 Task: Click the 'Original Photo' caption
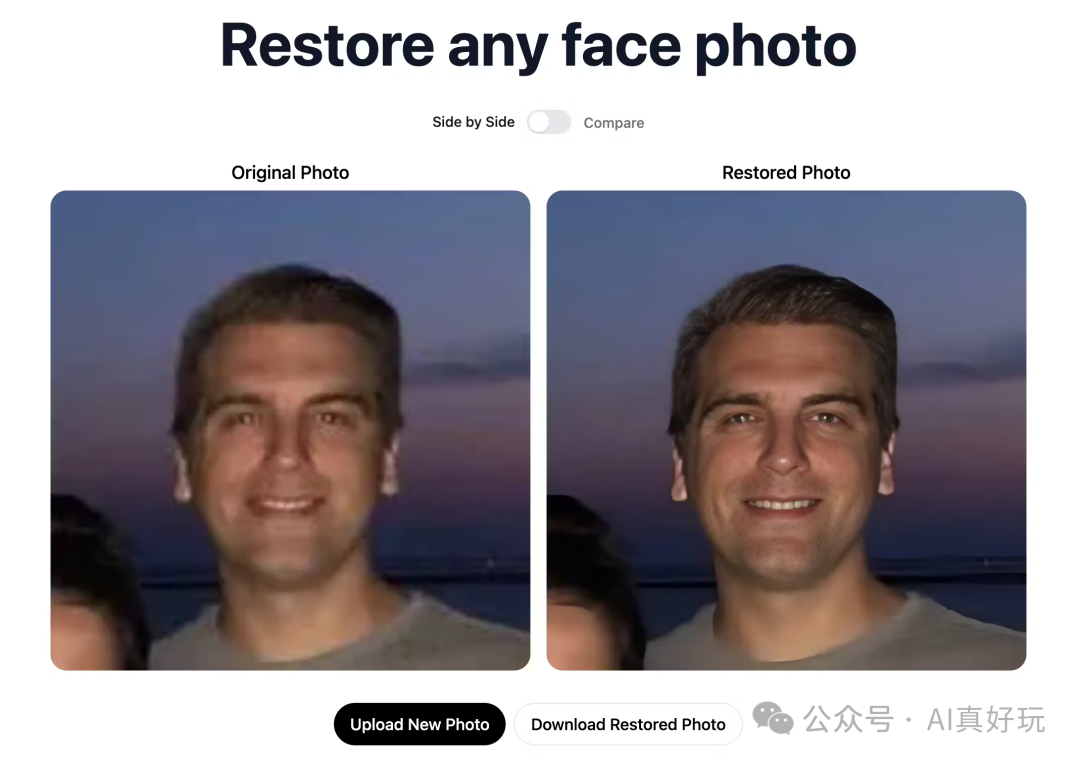click(x=290, y=172)
